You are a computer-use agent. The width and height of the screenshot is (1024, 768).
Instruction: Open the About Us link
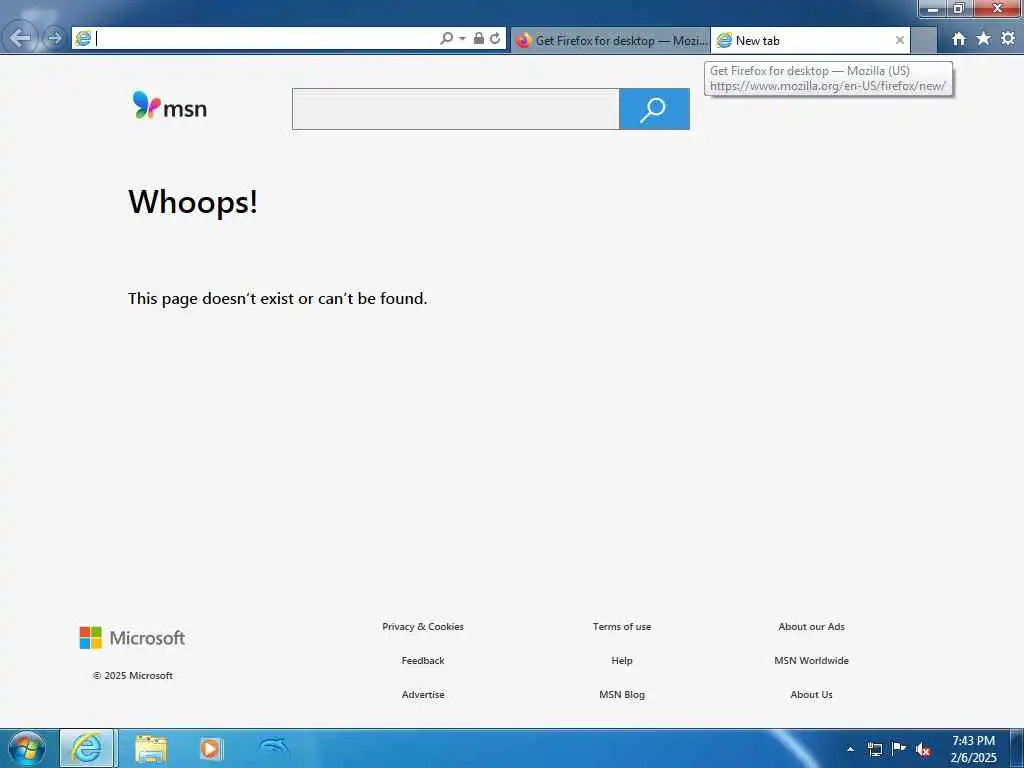pos(811,694)
